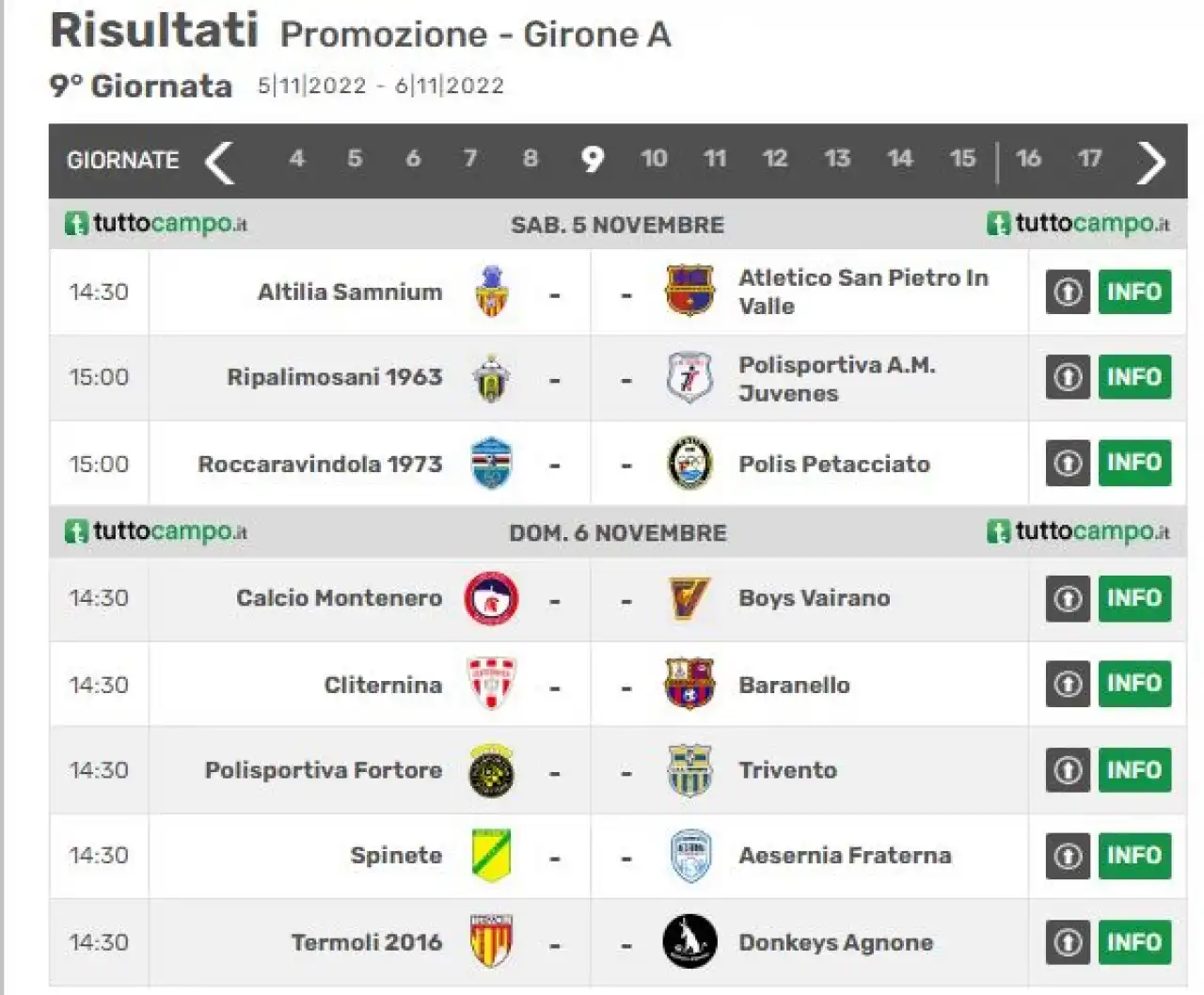Advance giornate list with right chevron
The image size is (1204, 995).
pyautogui.click(x=1151, y=162)
